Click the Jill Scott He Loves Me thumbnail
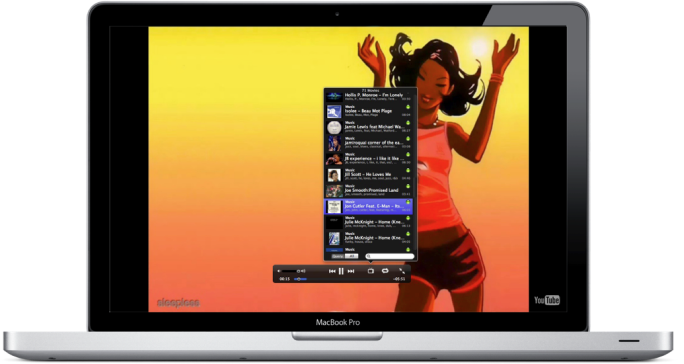 click(334, 175)
